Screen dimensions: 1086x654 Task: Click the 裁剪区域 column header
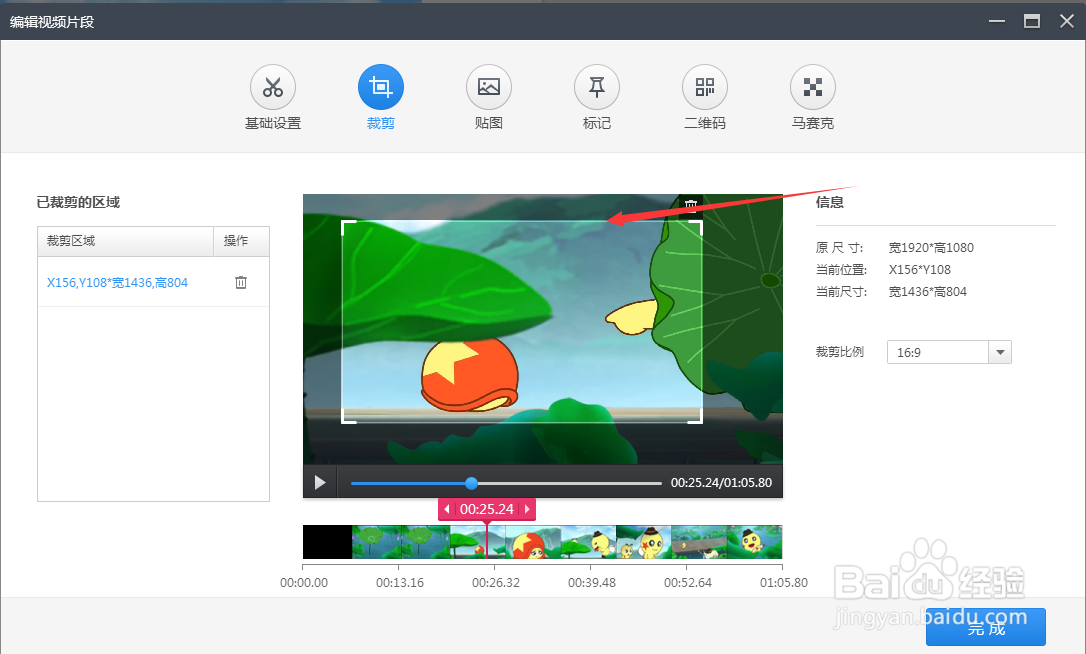(x=125, y=241)
